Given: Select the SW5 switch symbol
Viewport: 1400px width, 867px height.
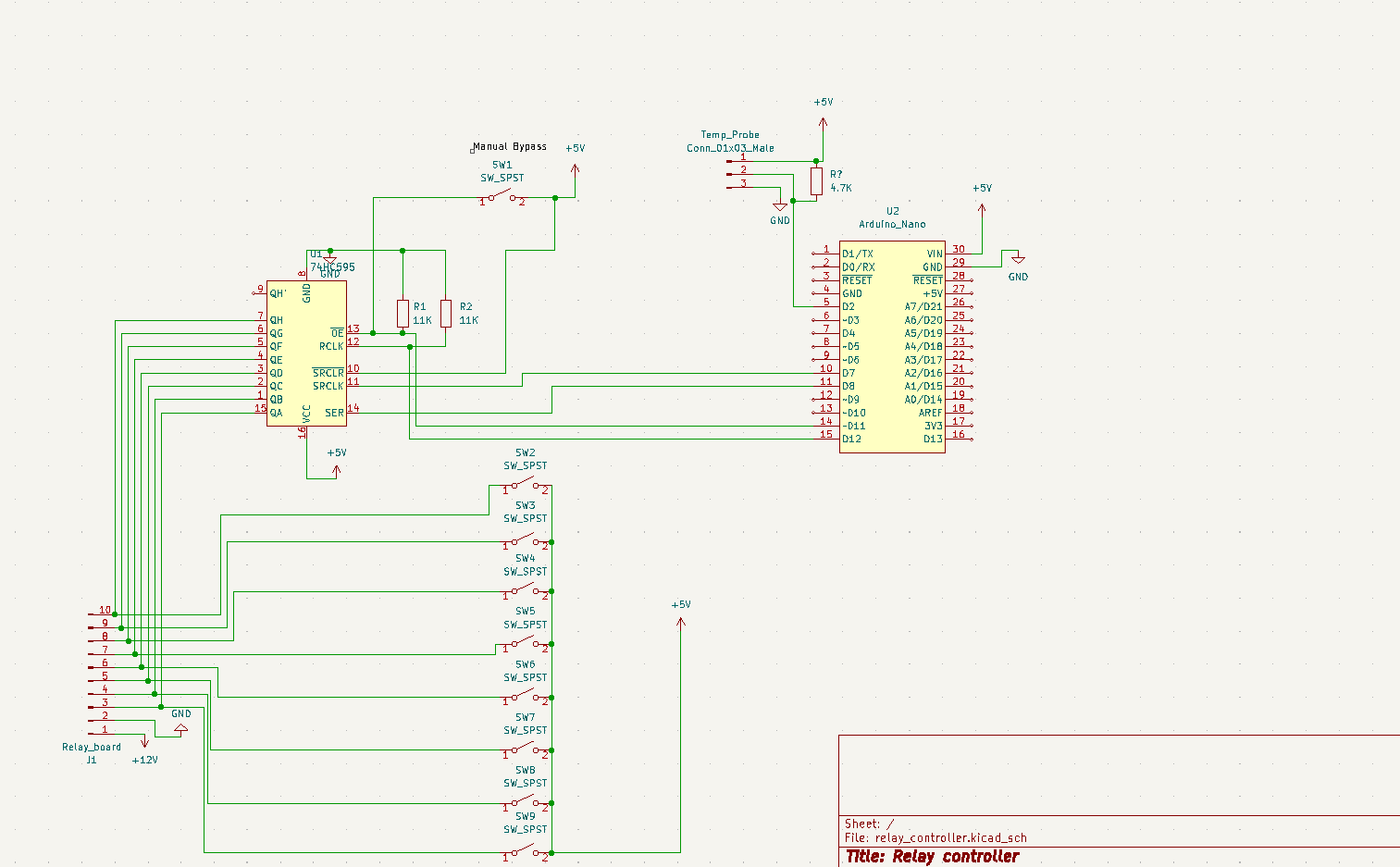Looking at the screenshot, I should click(526, 643).
